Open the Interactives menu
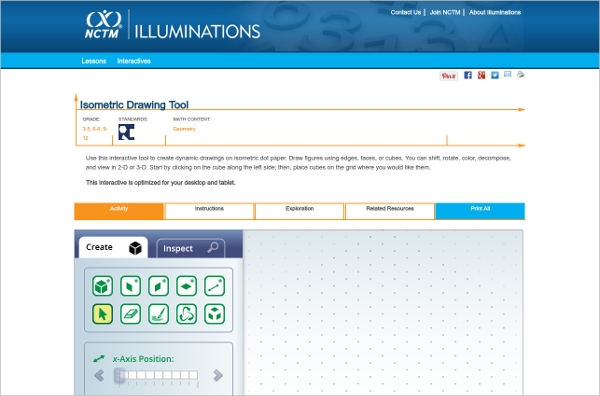Screen dimensions: 600x396 pos(134,61)
